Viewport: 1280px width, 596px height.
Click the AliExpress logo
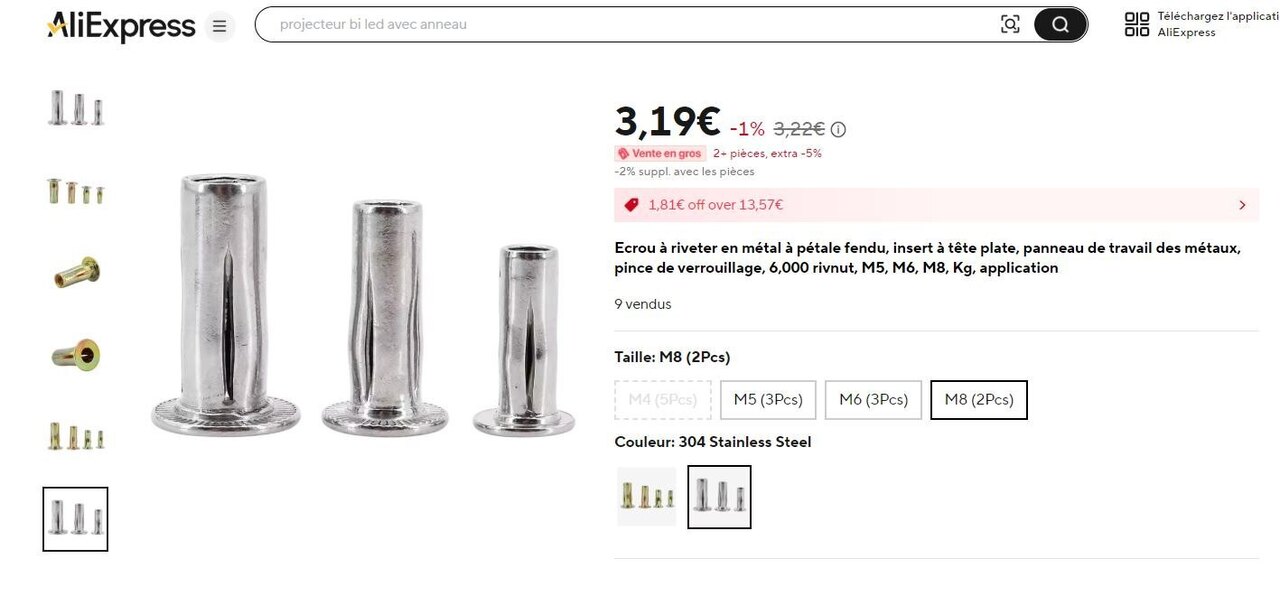coord(121,26)
